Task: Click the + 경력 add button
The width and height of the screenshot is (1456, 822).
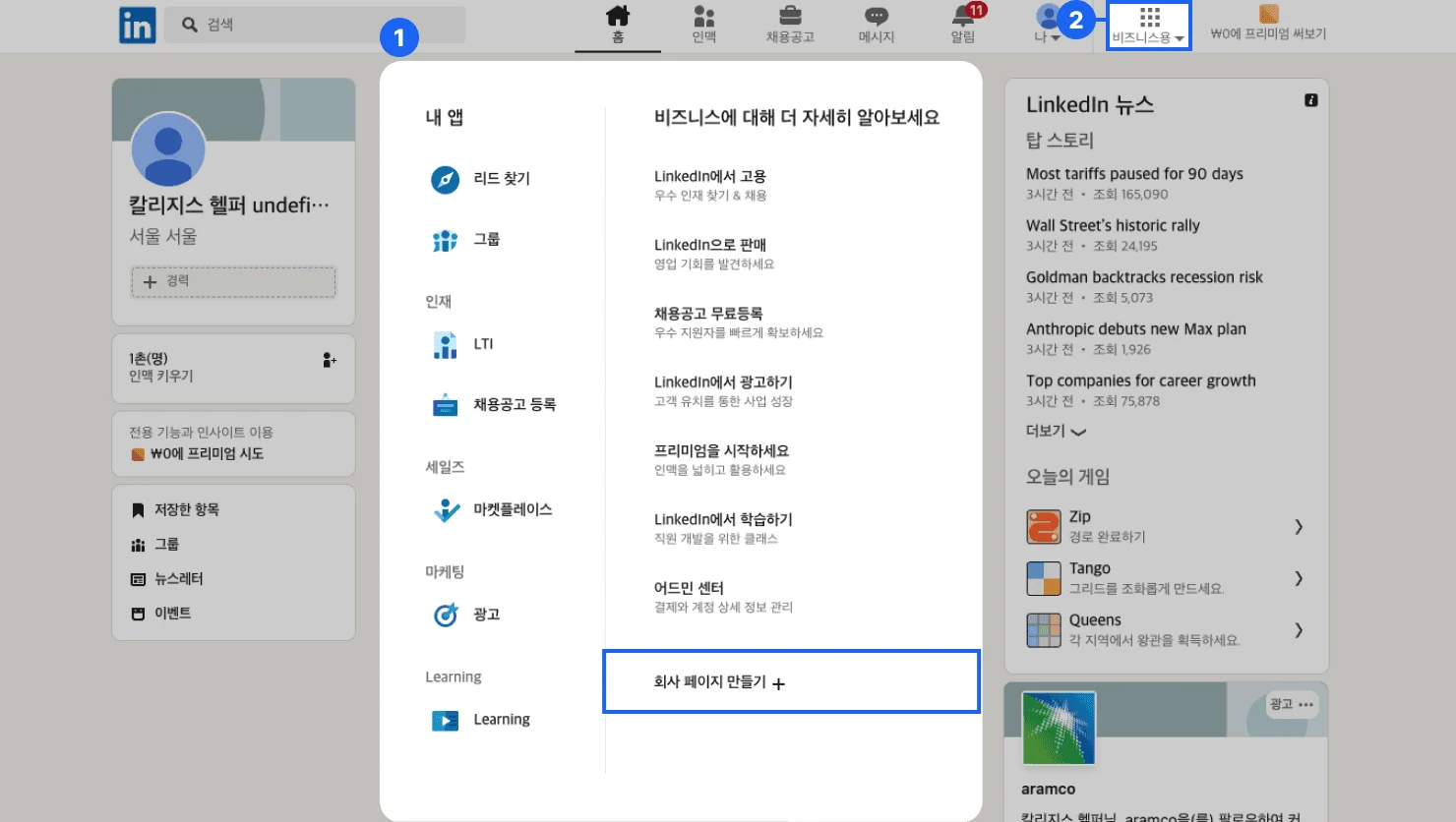Action: (233, 282)
